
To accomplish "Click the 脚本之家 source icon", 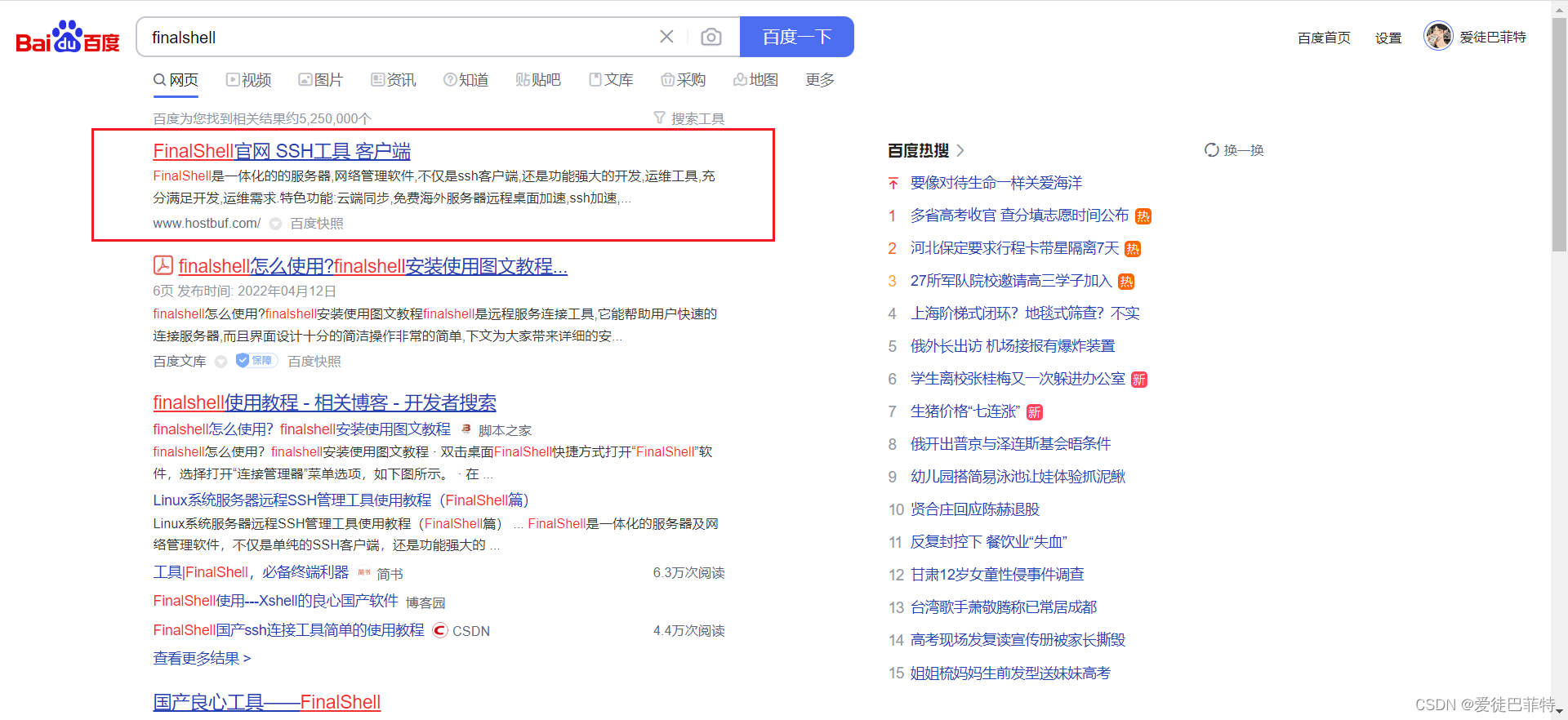I will tap(466, 429).
